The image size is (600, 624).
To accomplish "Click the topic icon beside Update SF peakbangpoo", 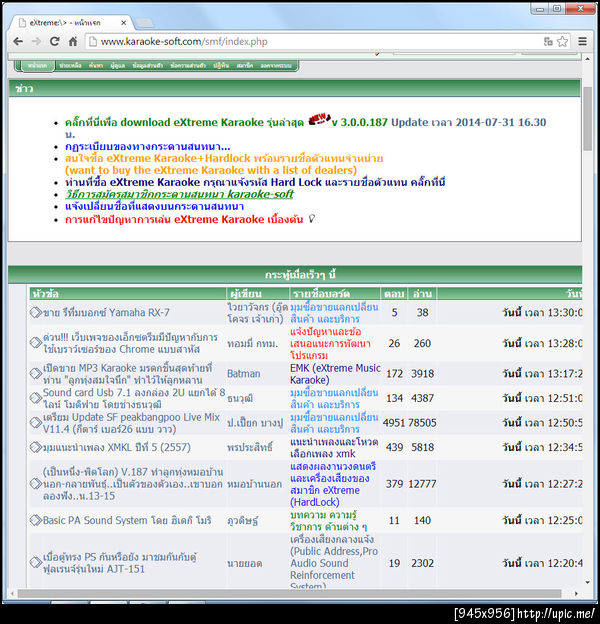I will [35, 423].
